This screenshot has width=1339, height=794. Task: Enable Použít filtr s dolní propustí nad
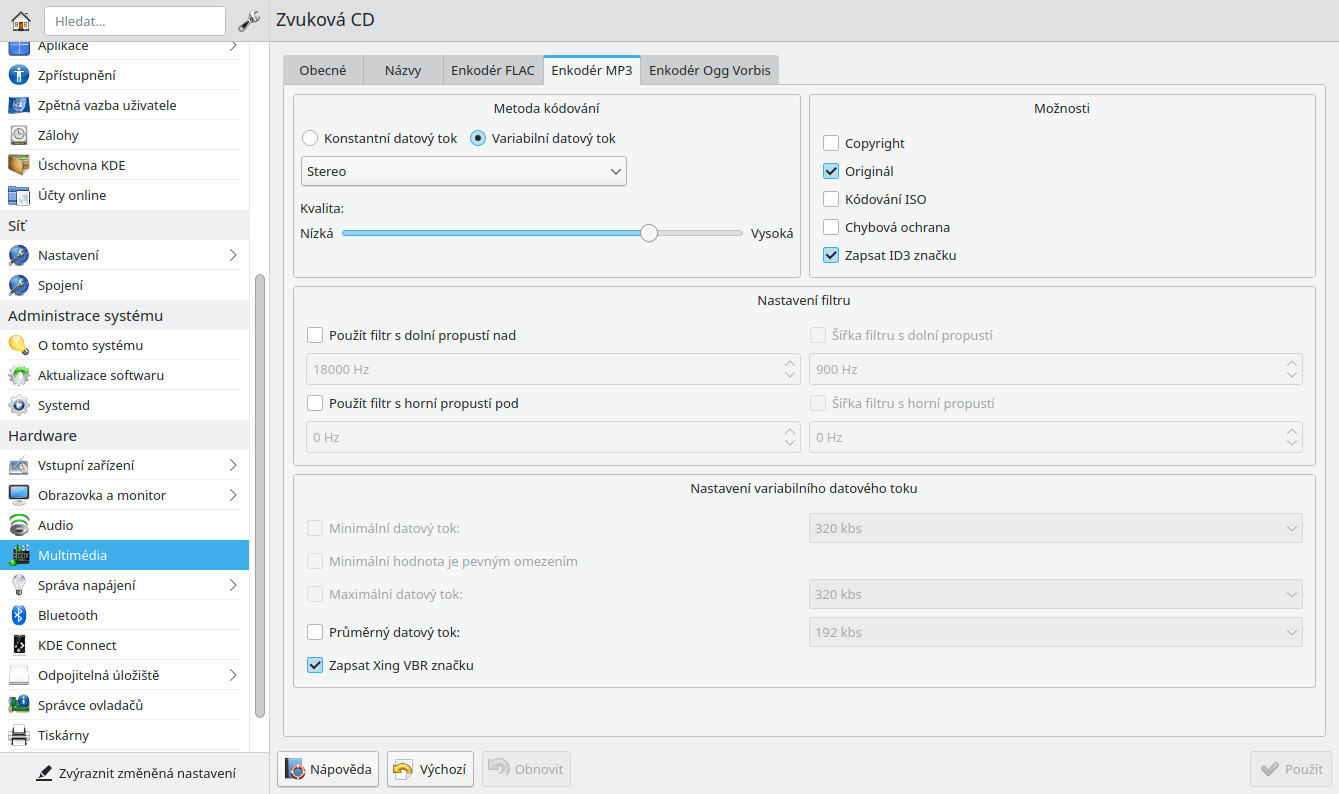(315, 335)
